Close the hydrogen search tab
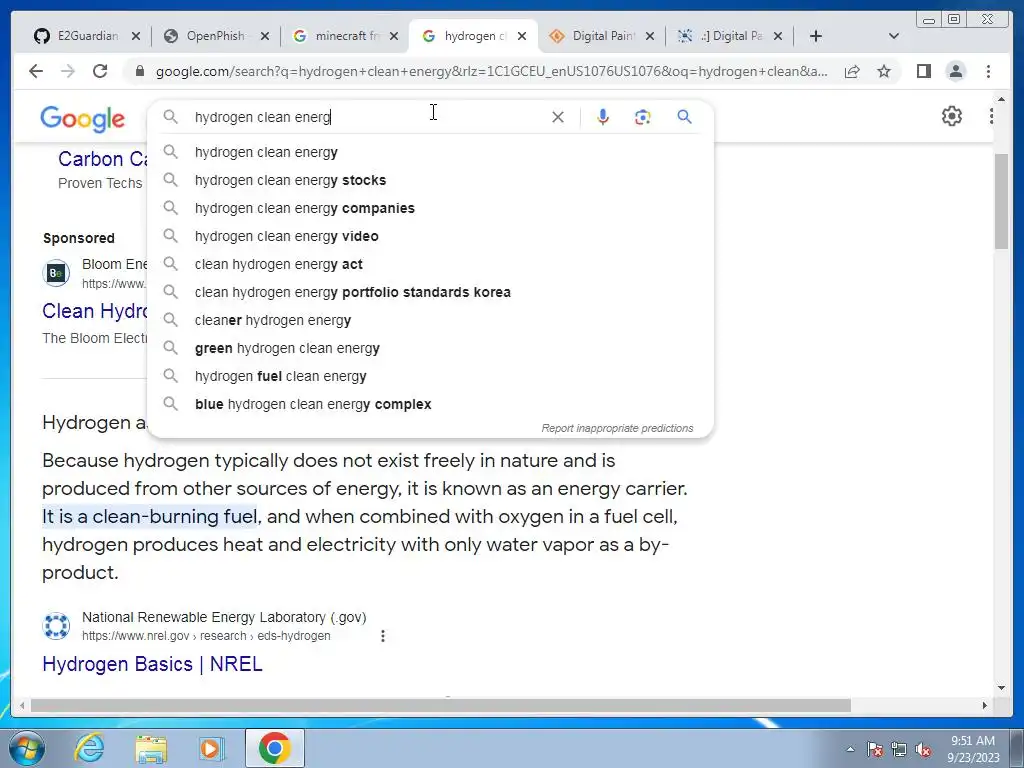 point(522,36)
